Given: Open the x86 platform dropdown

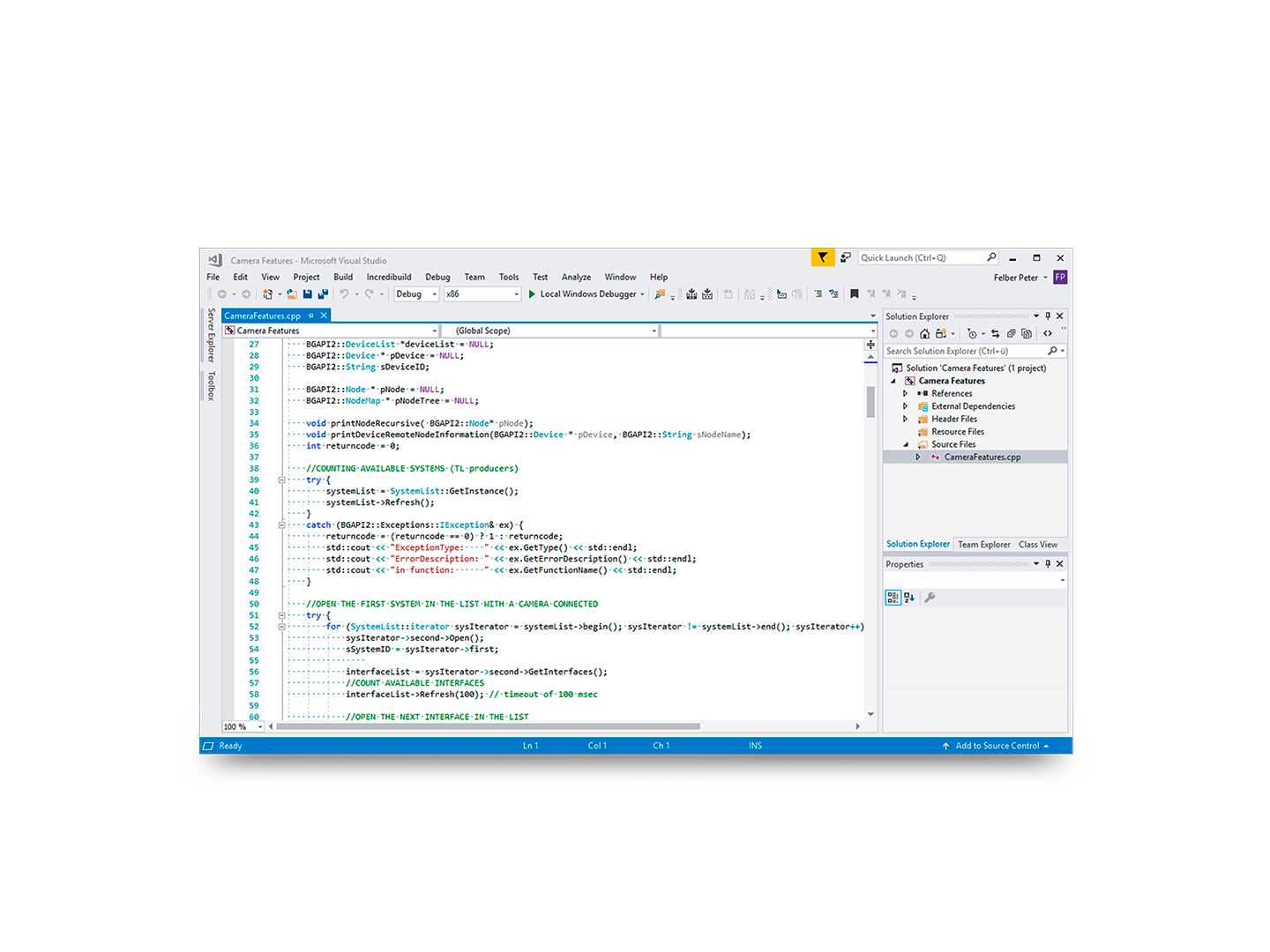Looking at the screenshot, I should point(482,294).
